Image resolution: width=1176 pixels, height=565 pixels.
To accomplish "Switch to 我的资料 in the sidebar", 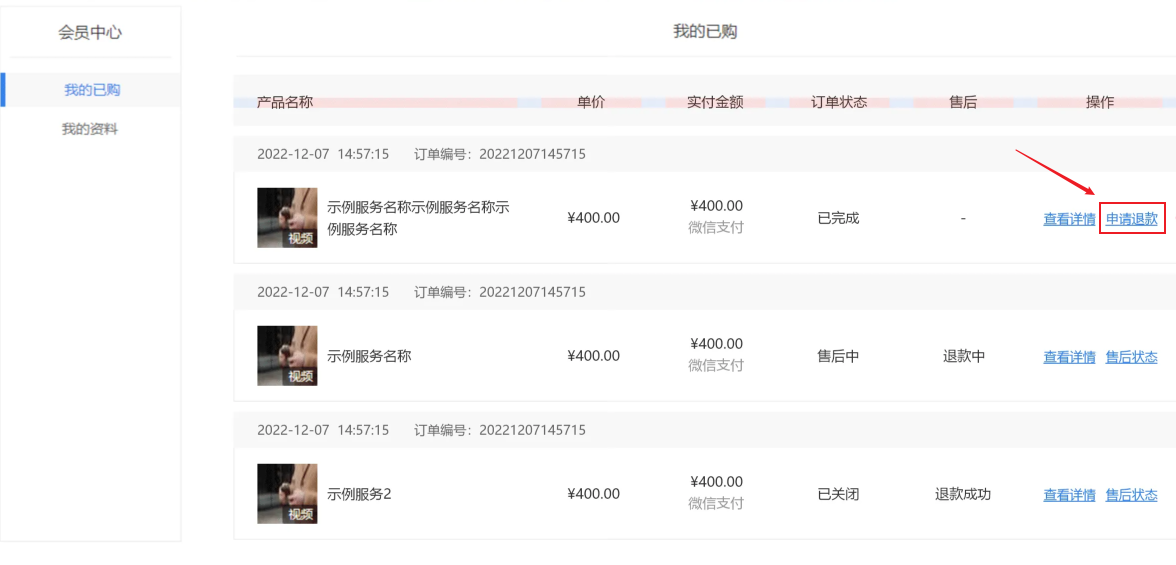I will click(90, 129).
